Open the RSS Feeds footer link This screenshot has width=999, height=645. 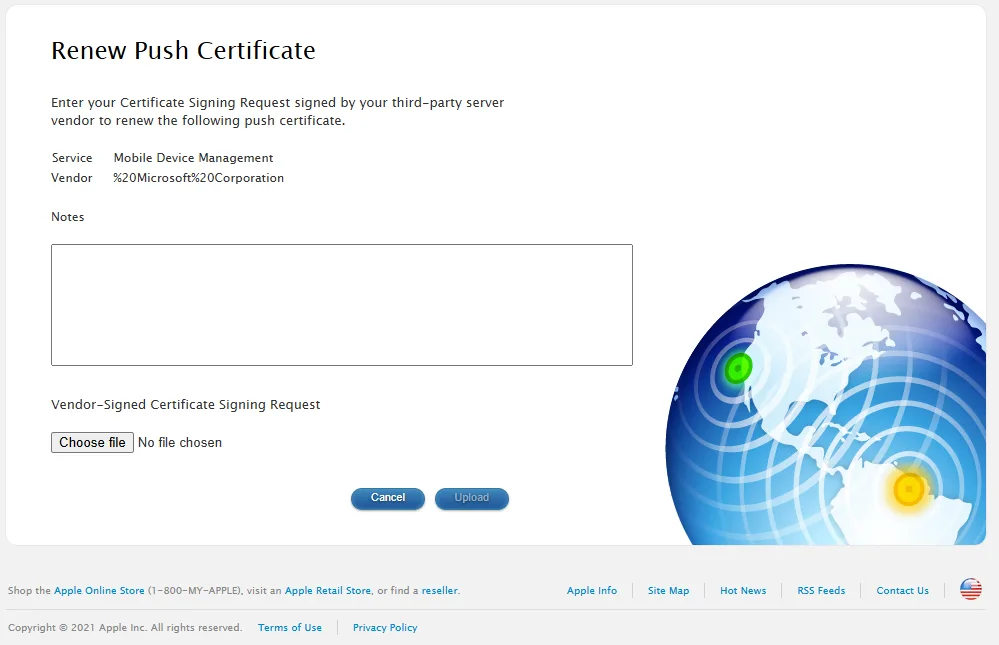coord(821,591)
